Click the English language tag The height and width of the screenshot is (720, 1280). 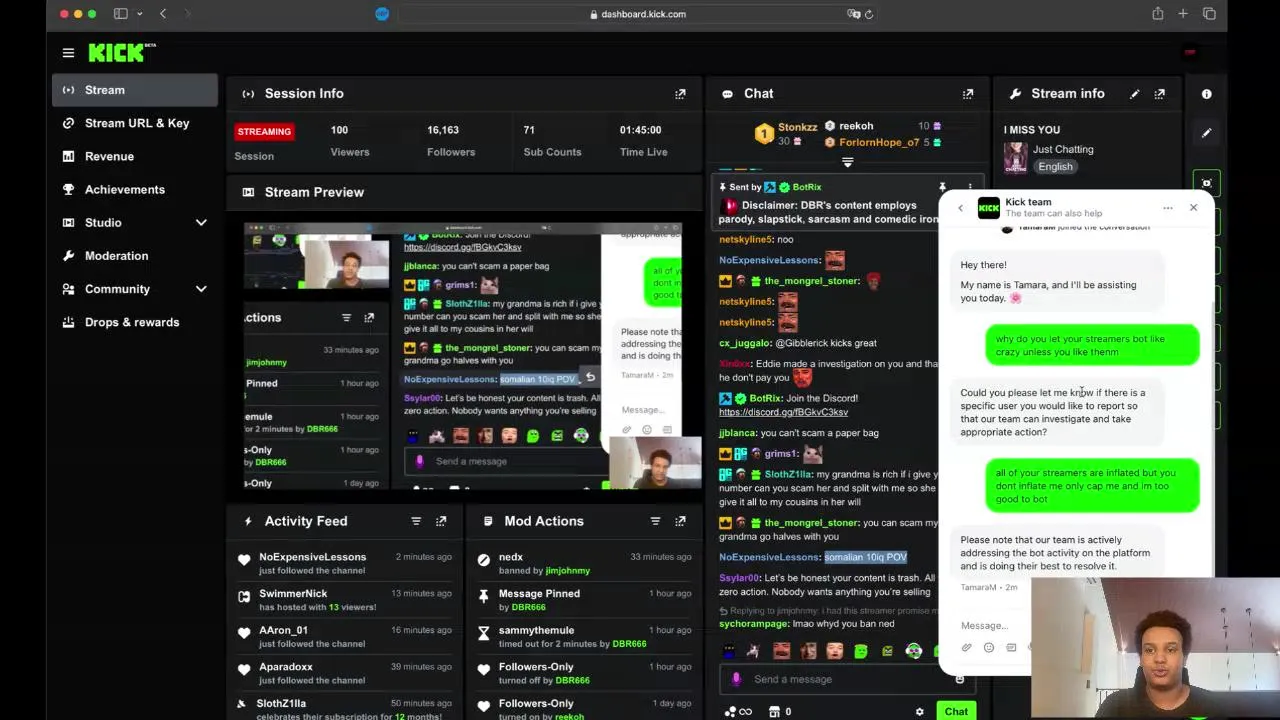tap(1055, 167)
